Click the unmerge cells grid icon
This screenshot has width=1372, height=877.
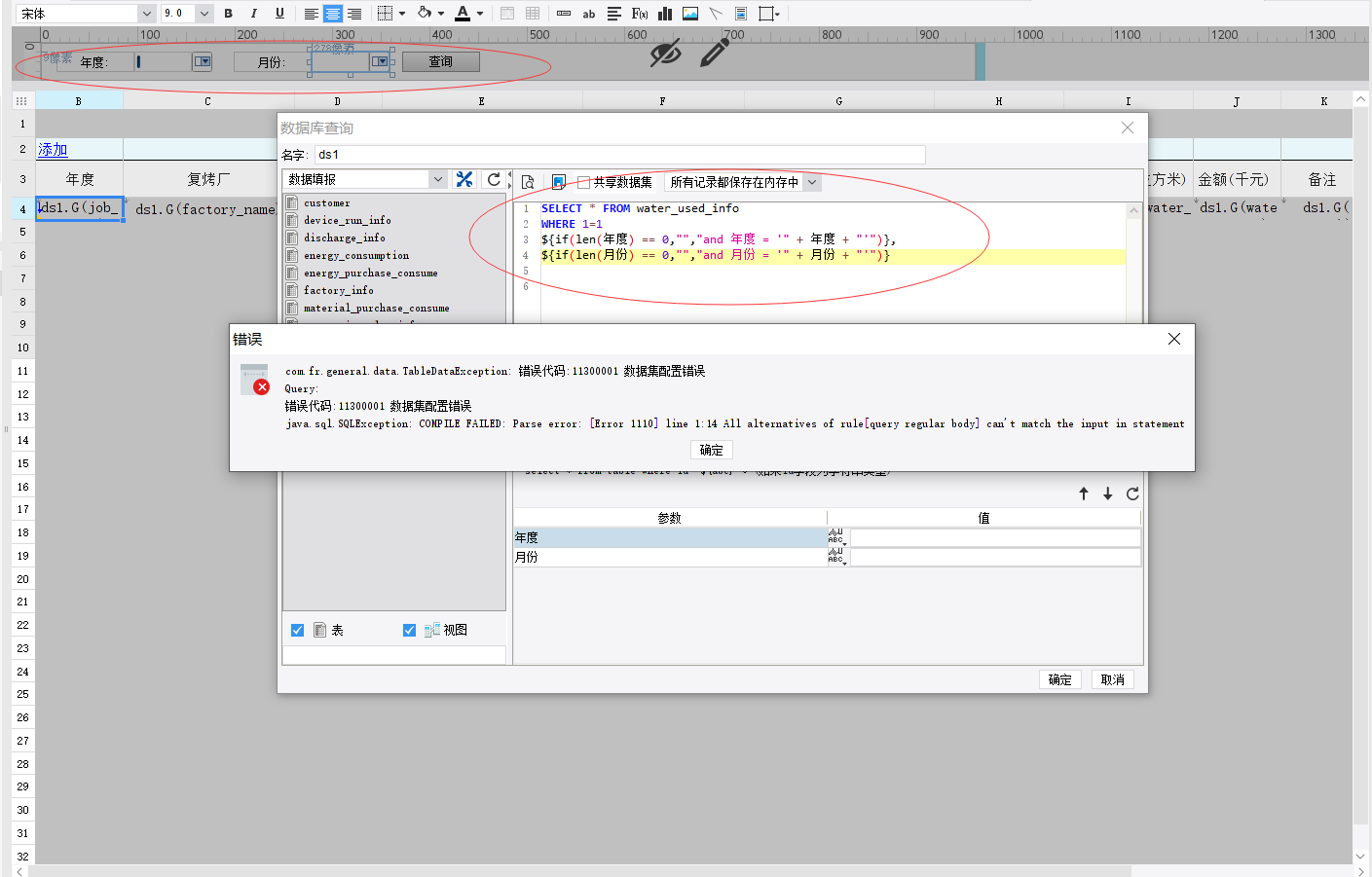point(533,14)
